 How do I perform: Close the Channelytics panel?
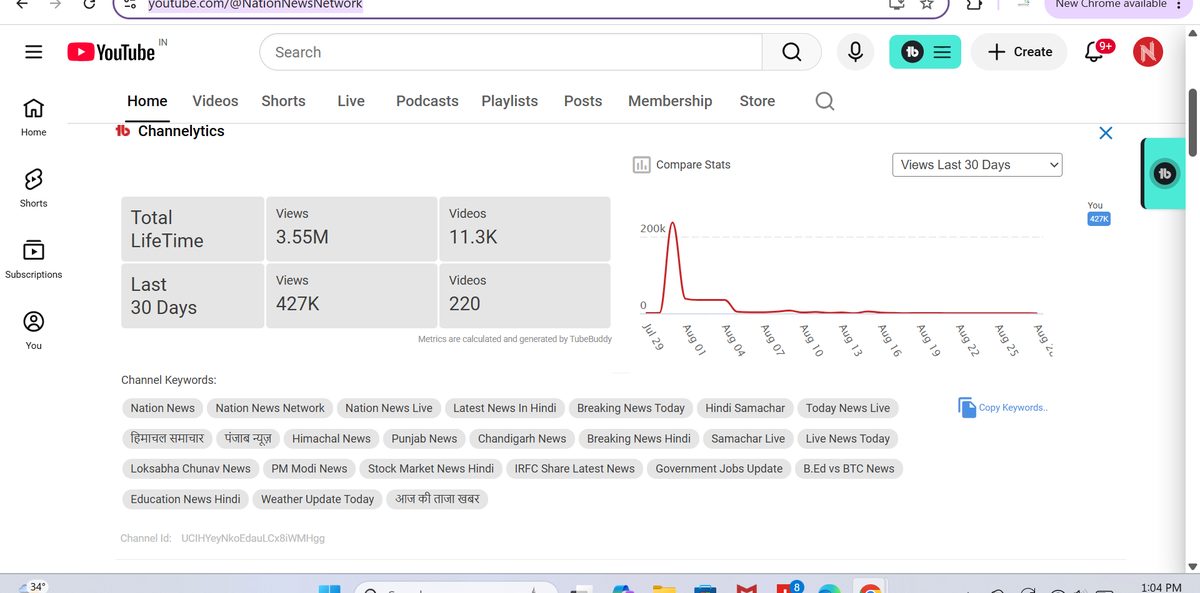(1105, 133)
